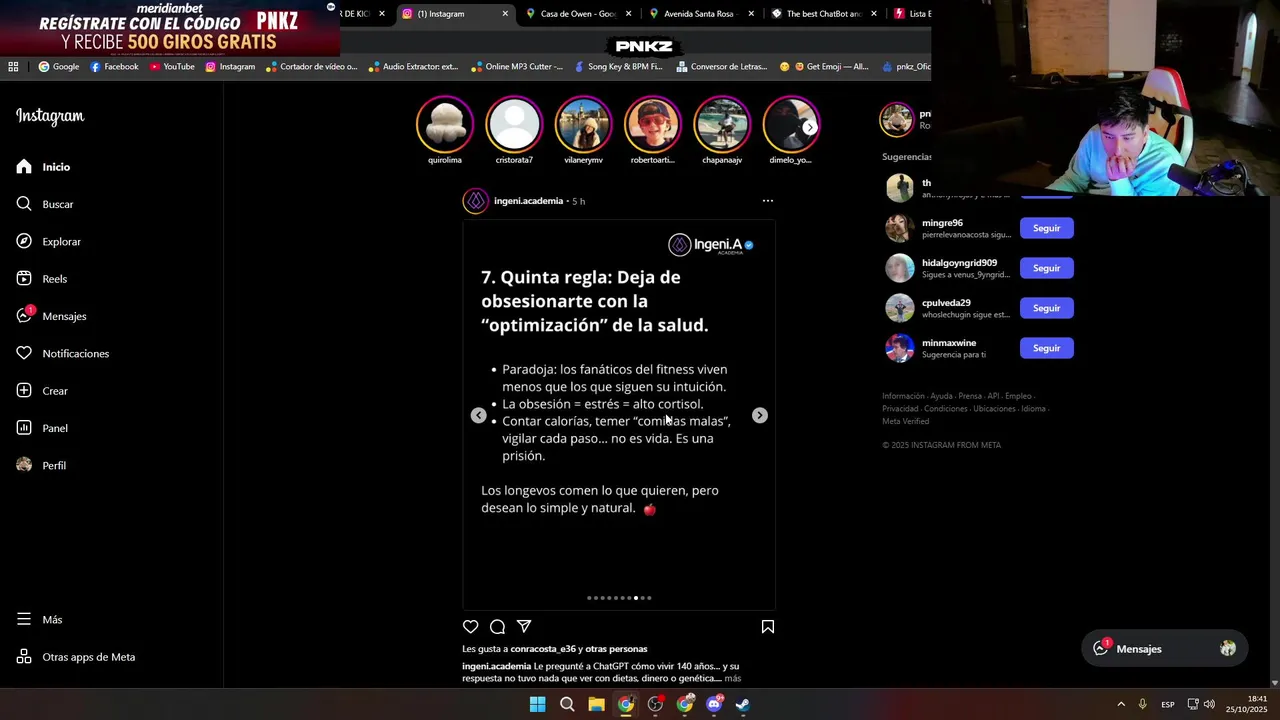
Task: Show hidden system tray icons
Action: point(1121,704)
